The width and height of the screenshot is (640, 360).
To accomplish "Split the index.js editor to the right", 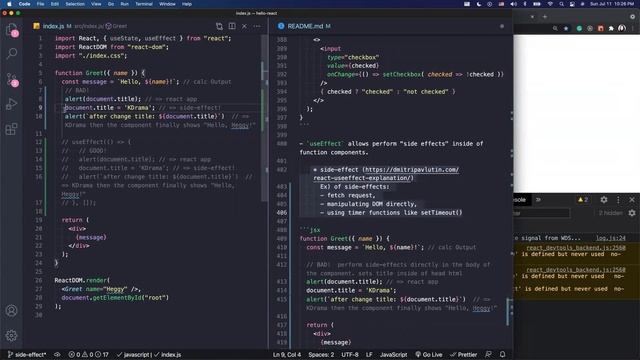I will coord(232,26).
